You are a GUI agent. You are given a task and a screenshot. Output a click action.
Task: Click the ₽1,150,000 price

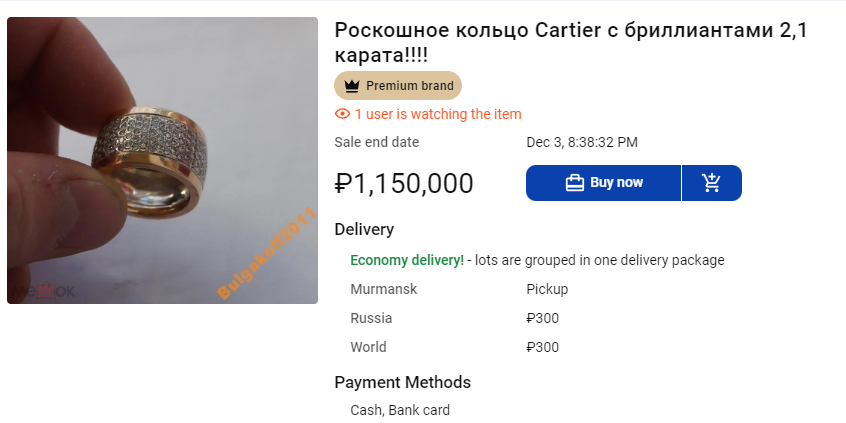[404, 184]
